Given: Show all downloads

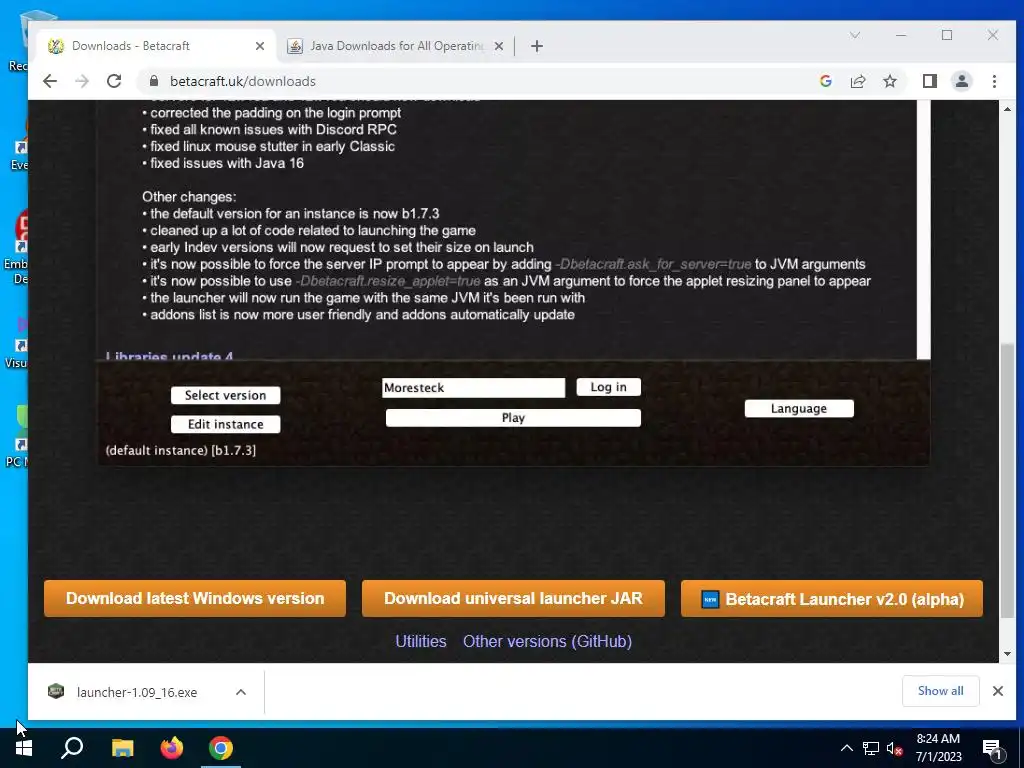Looking at the screenshot, I should [x=940, y=691].
